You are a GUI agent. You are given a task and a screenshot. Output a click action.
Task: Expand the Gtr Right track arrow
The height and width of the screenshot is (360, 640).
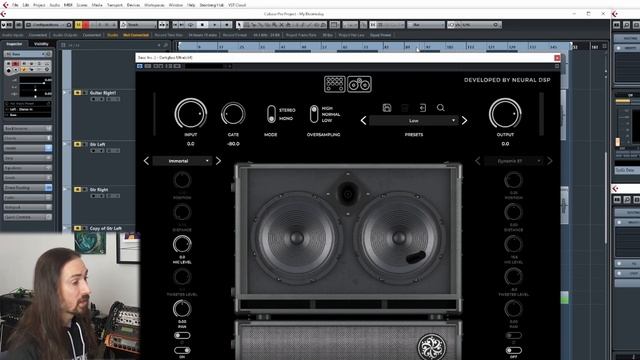(x=64, y=189)
